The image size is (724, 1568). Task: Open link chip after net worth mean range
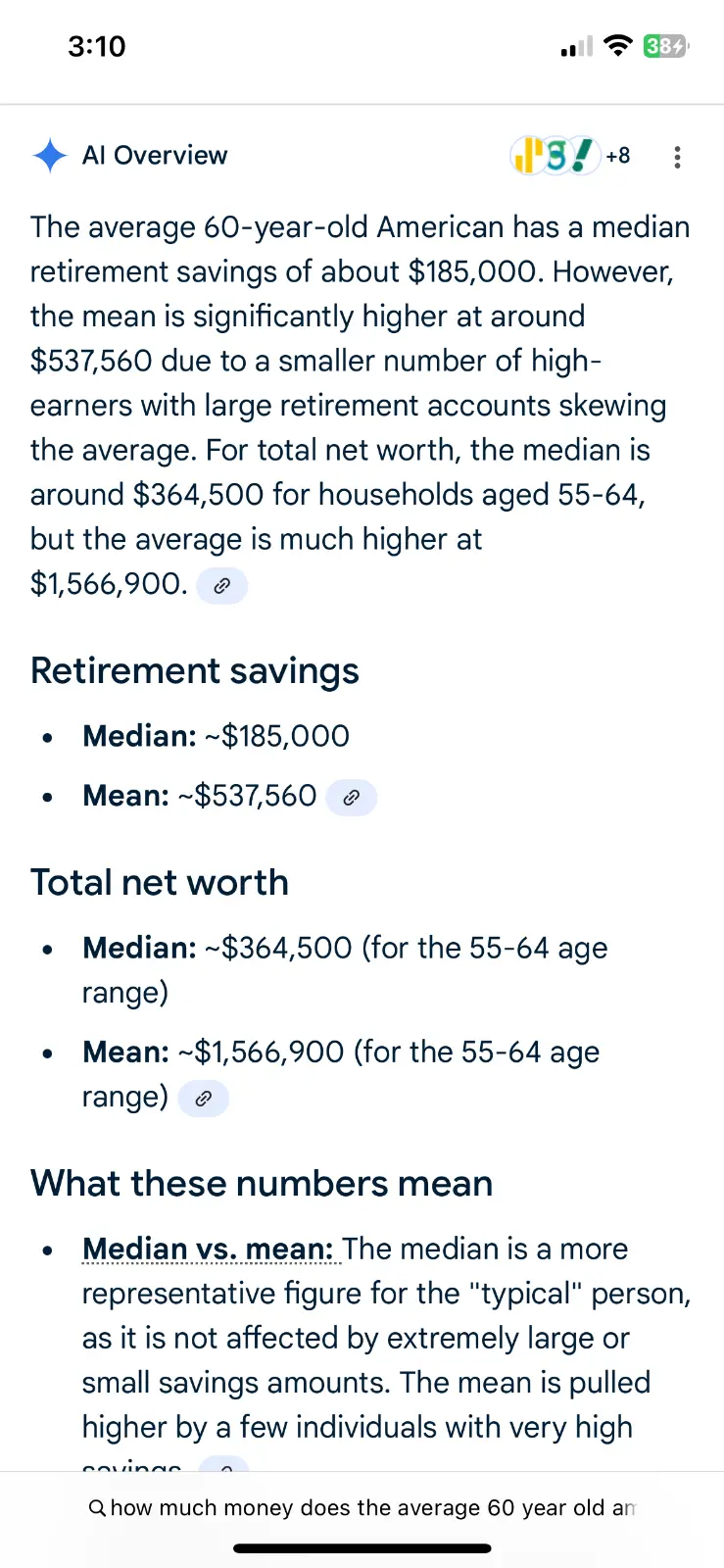(204, 1099)
